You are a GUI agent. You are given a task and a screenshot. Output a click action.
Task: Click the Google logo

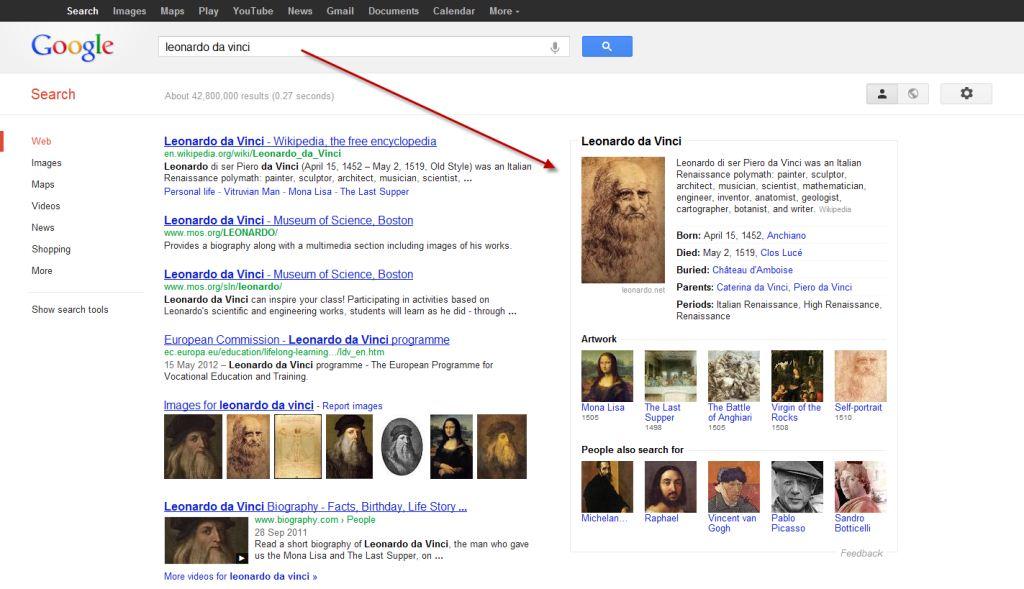tap(72, 46)
